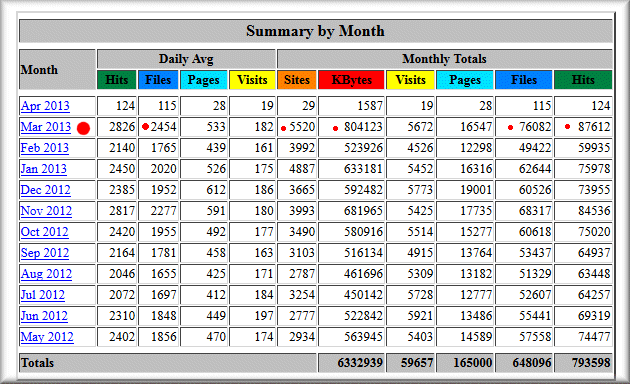630x384 pixels.
Task: Select Feb 2013 KBytes value 523926
Action: pos(363,148)
